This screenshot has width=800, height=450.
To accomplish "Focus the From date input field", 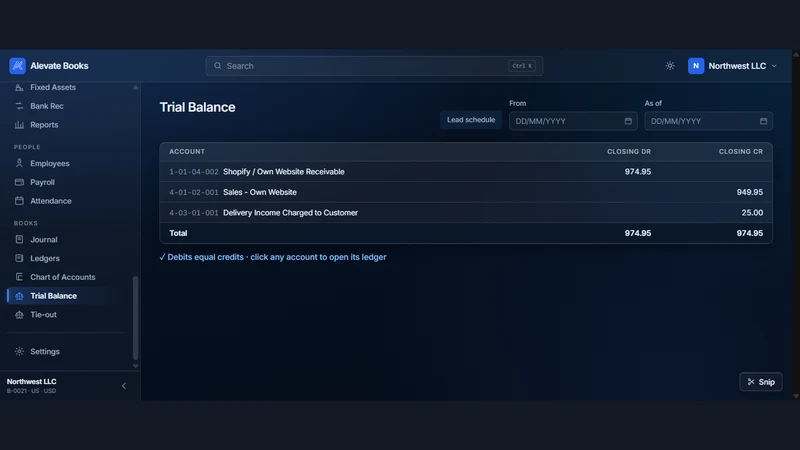I will [573, 121].
